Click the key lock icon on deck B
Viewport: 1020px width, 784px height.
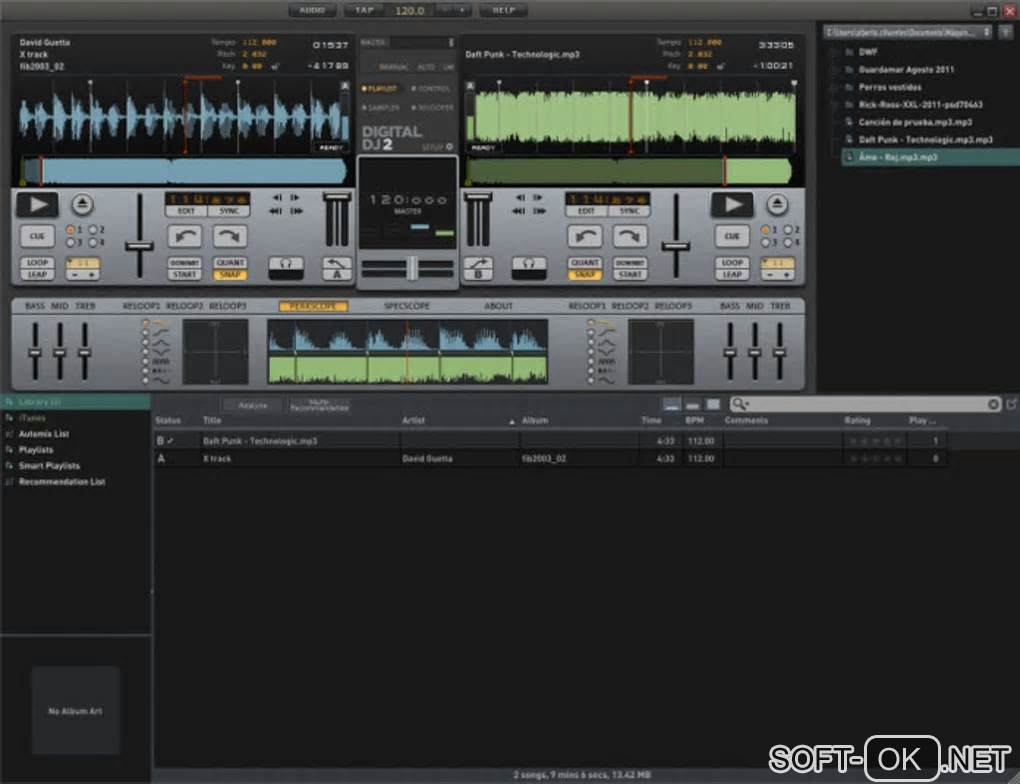(721, 66)
